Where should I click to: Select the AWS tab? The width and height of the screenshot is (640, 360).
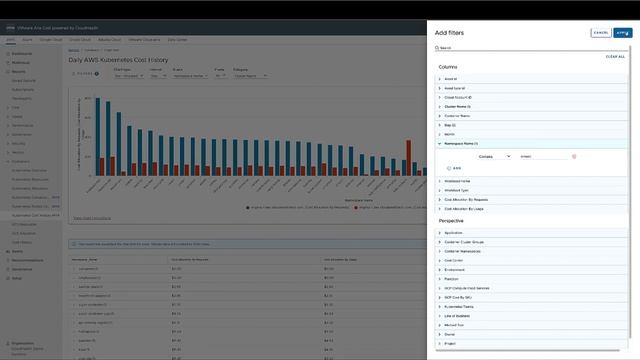[11, 40]
